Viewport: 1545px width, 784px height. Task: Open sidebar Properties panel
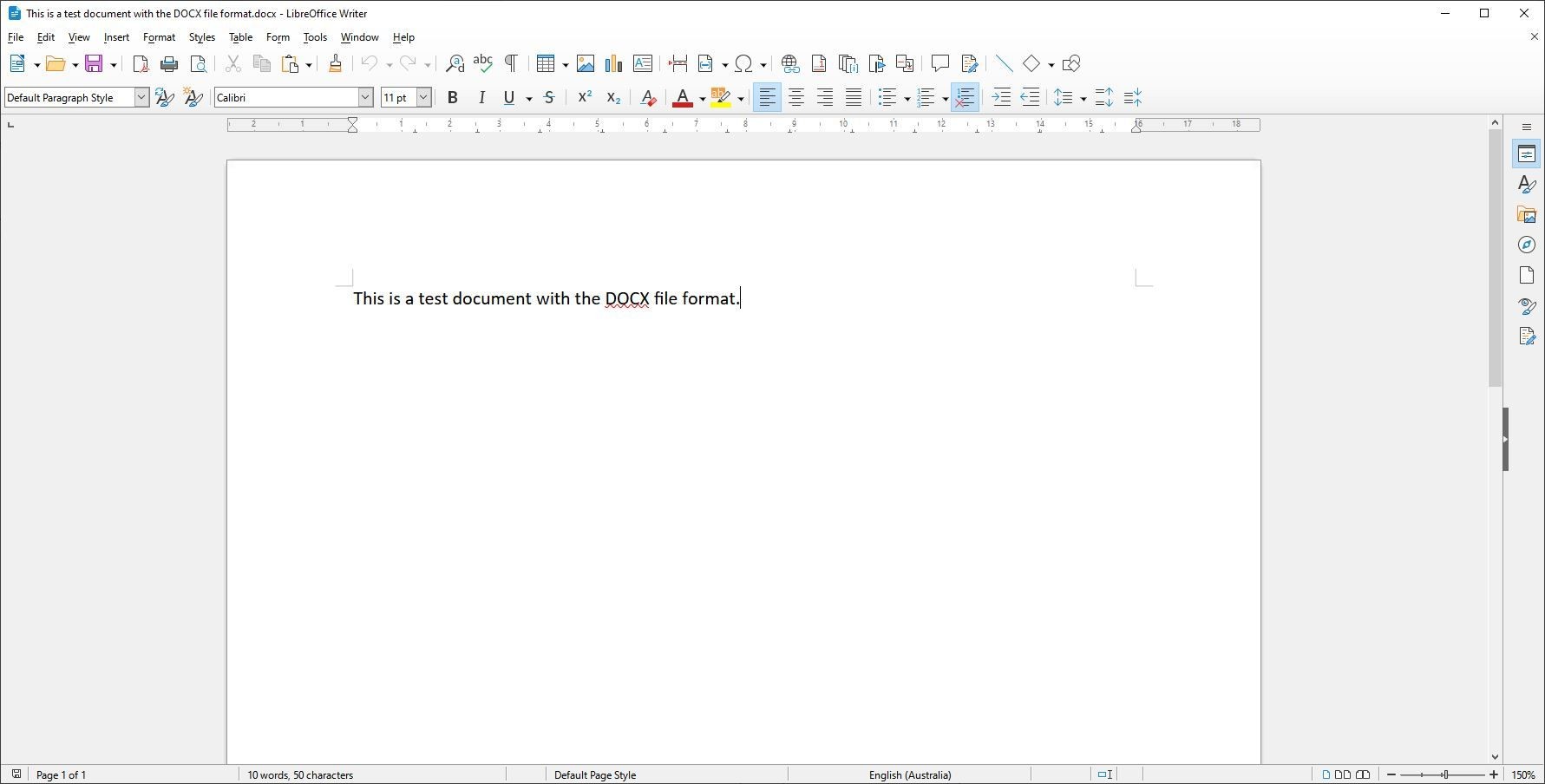coord(1526,154)
